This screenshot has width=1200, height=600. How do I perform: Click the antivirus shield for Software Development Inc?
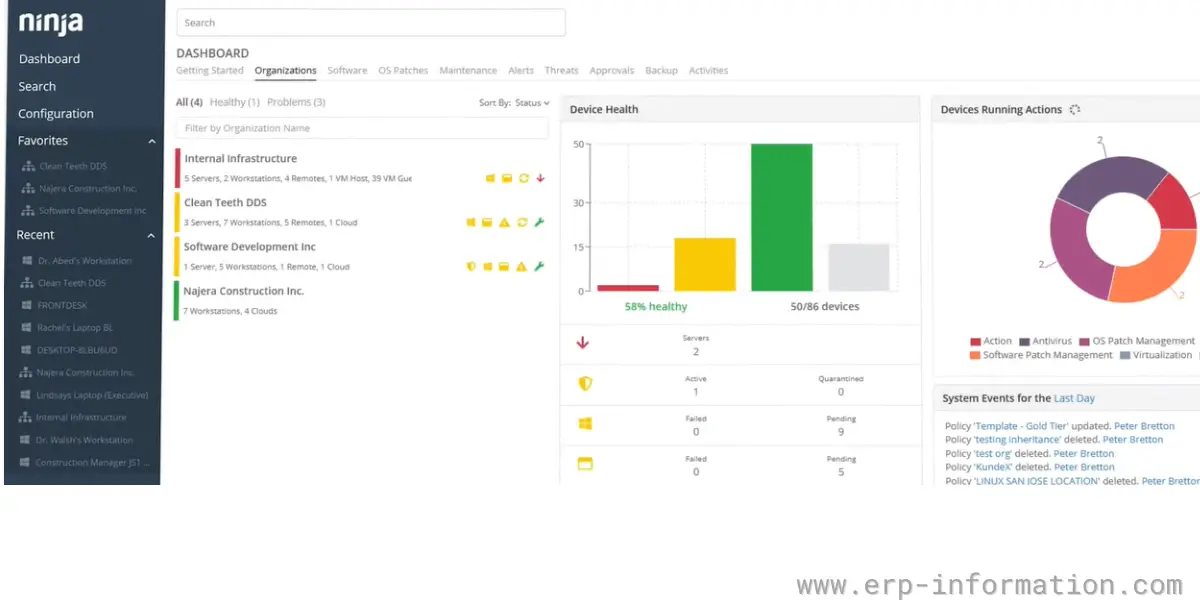tap(471, 266)
